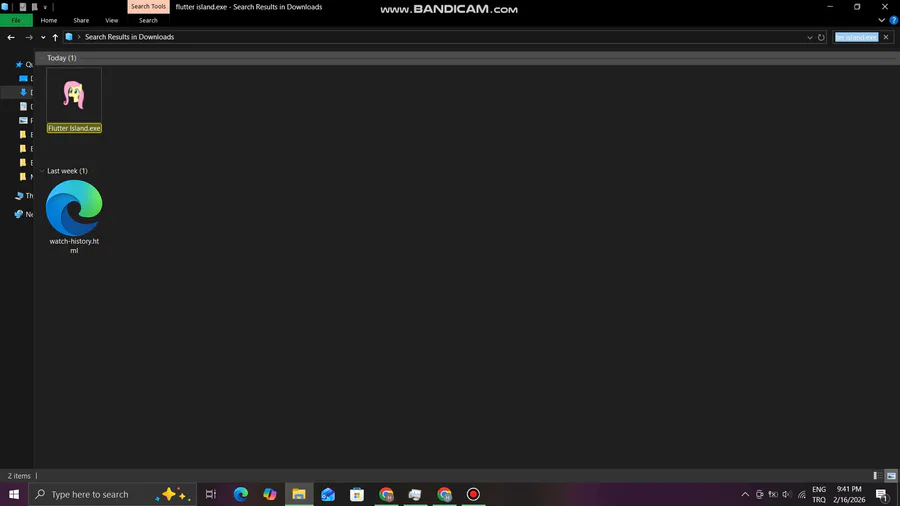Open the View ribbon tab
The height and width of the screenshot is (506, 900).
(111, 20)
